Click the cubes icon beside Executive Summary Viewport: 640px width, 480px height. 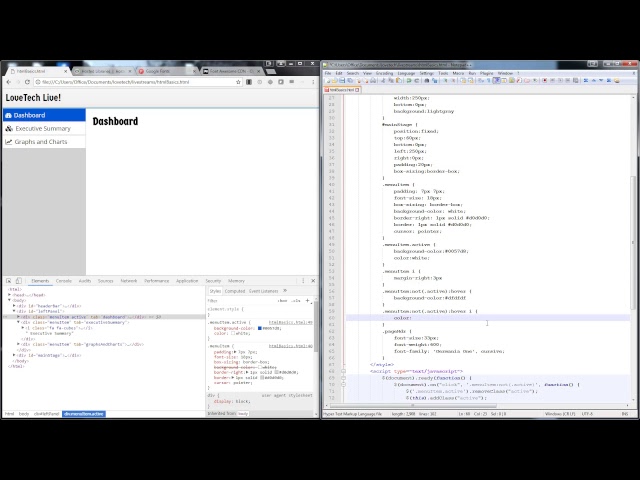pyautogui.click(x=9, y=129)
